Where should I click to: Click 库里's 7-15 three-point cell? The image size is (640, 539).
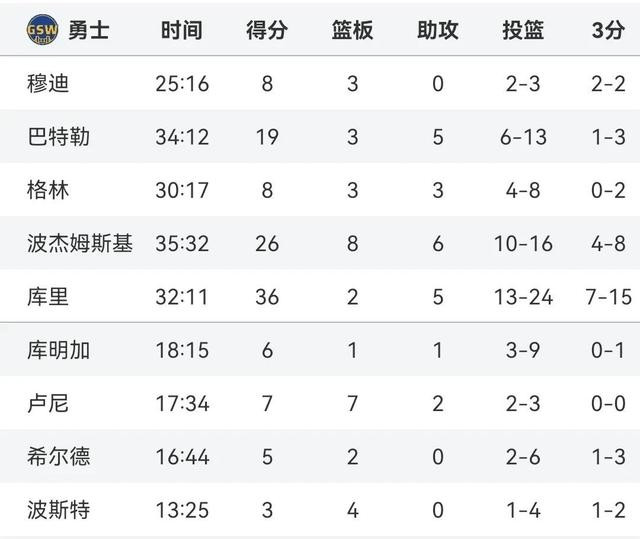click(608, 297)
